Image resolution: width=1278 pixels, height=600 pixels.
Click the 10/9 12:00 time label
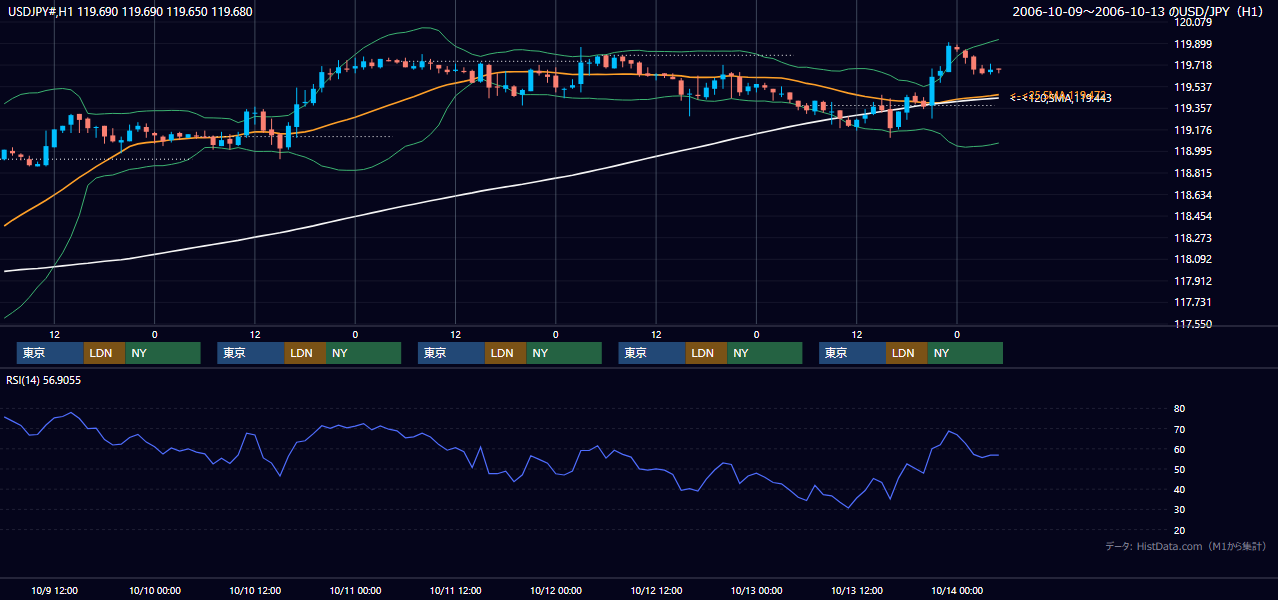[55, 590]
